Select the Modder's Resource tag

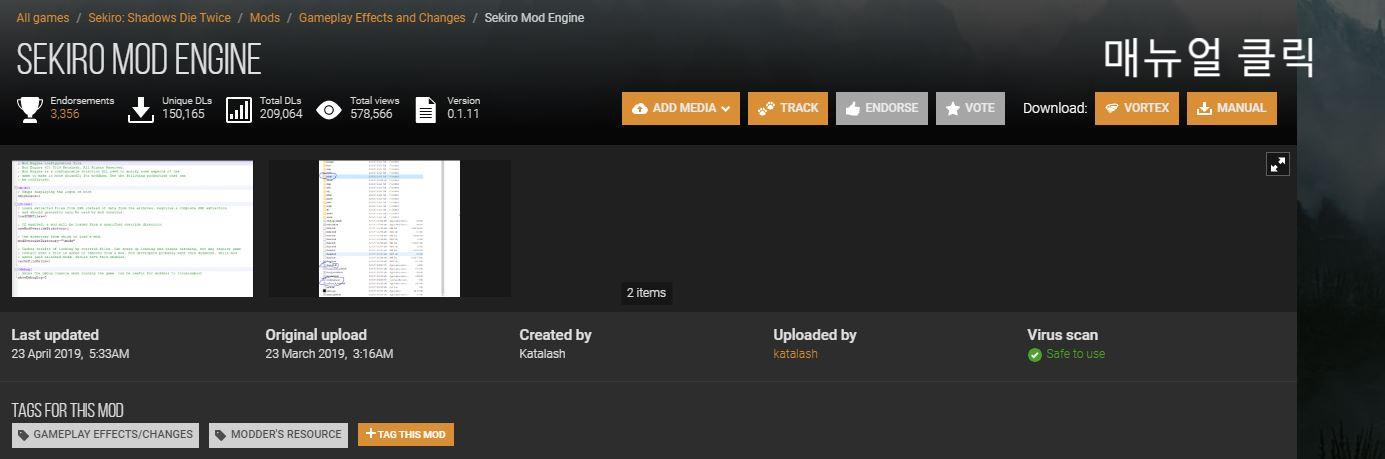(279, 435)
